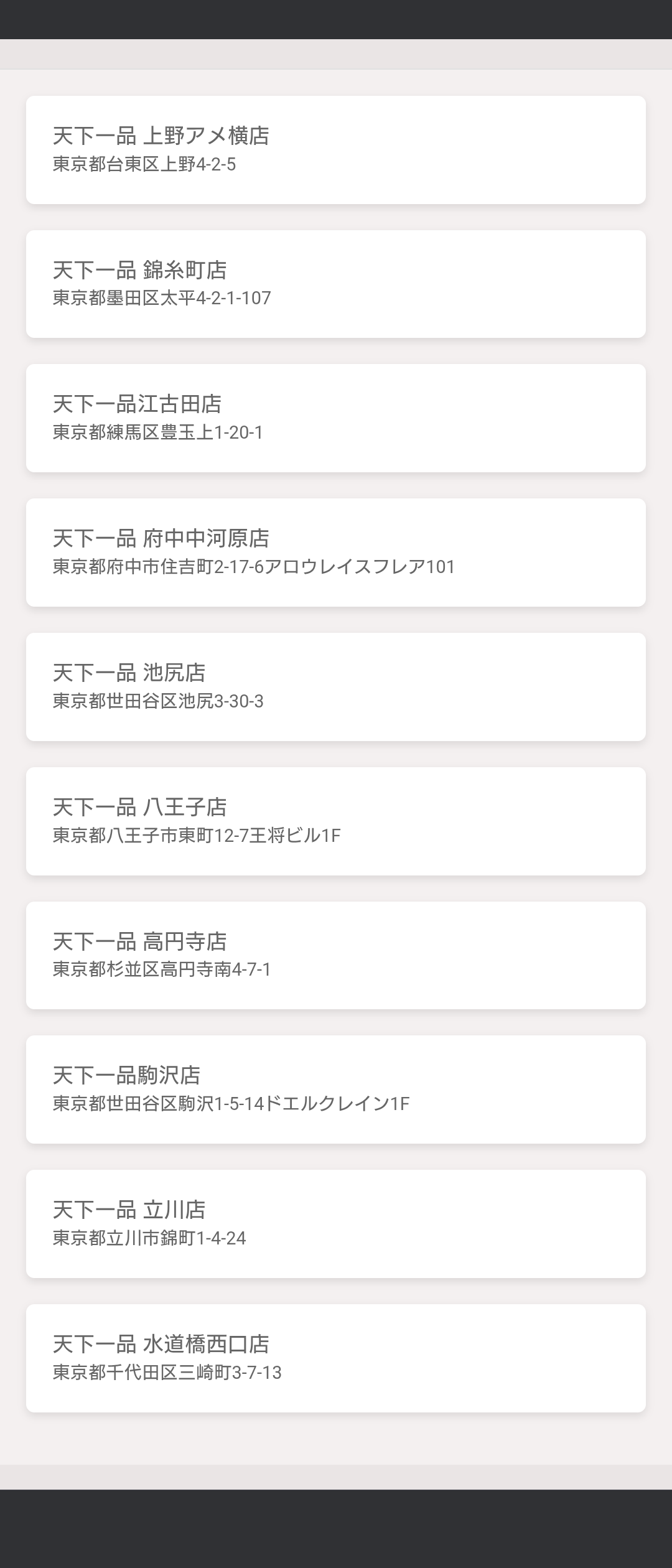The image size is (672, 1568).
Task: Select the address 東京都千代田区三崎町3-7-13
Action: tap(167, 1373)
